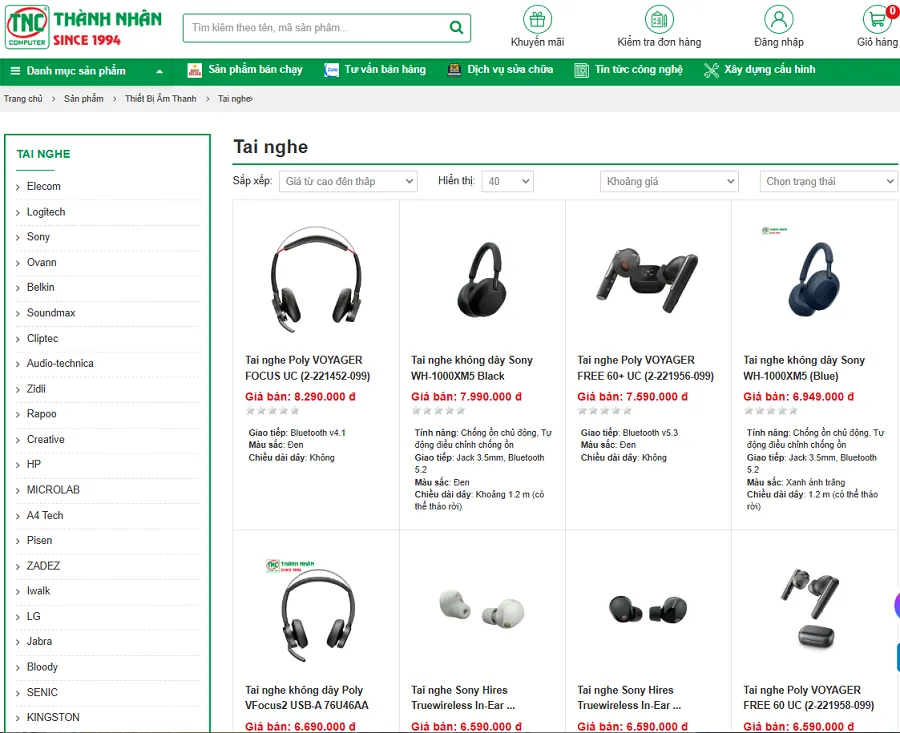Open Danh mục sản phẩm menu

76,71
